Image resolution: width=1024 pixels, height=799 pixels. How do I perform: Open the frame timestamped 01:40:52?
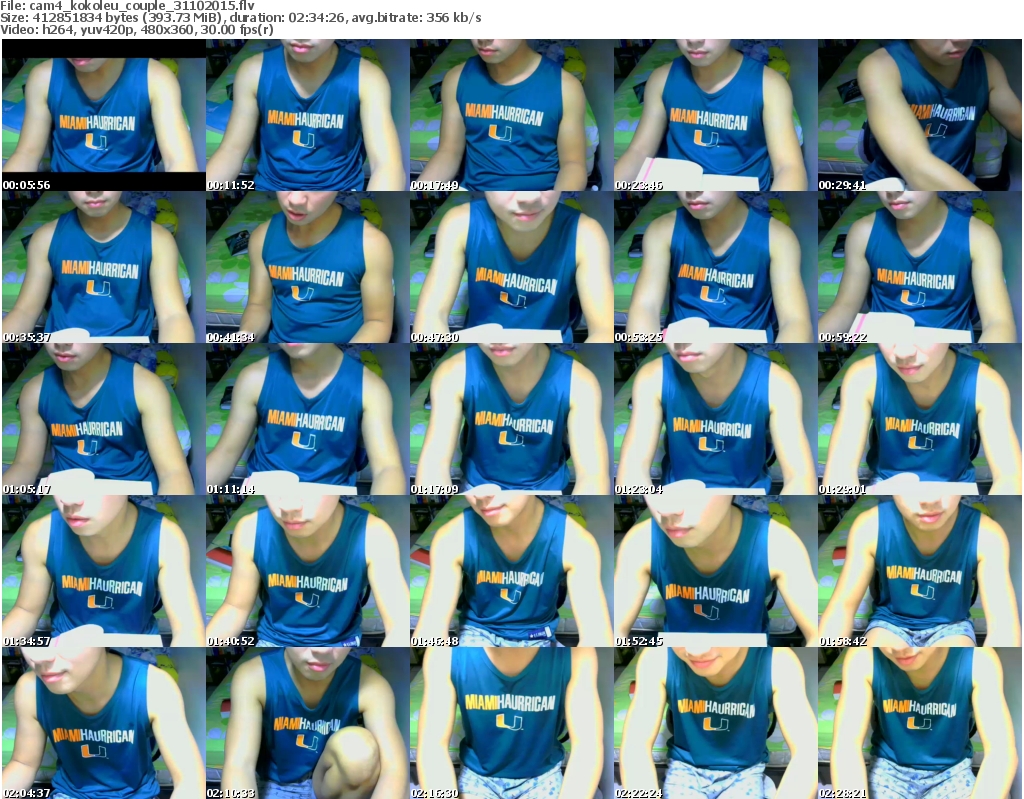(x=308, y=572)
